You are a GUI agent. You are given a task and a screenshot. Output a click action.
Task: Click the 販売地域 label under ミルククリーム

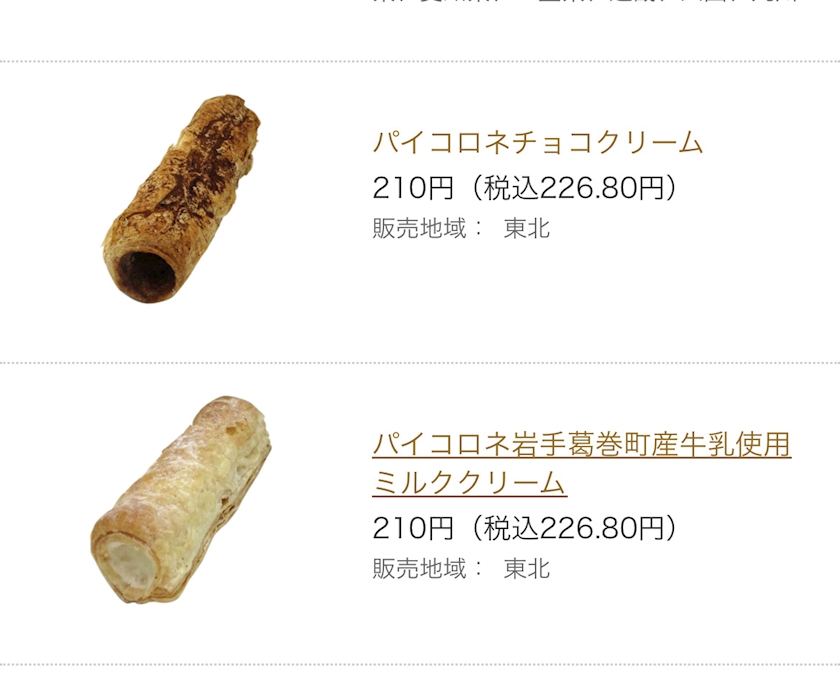pos(420,569)
